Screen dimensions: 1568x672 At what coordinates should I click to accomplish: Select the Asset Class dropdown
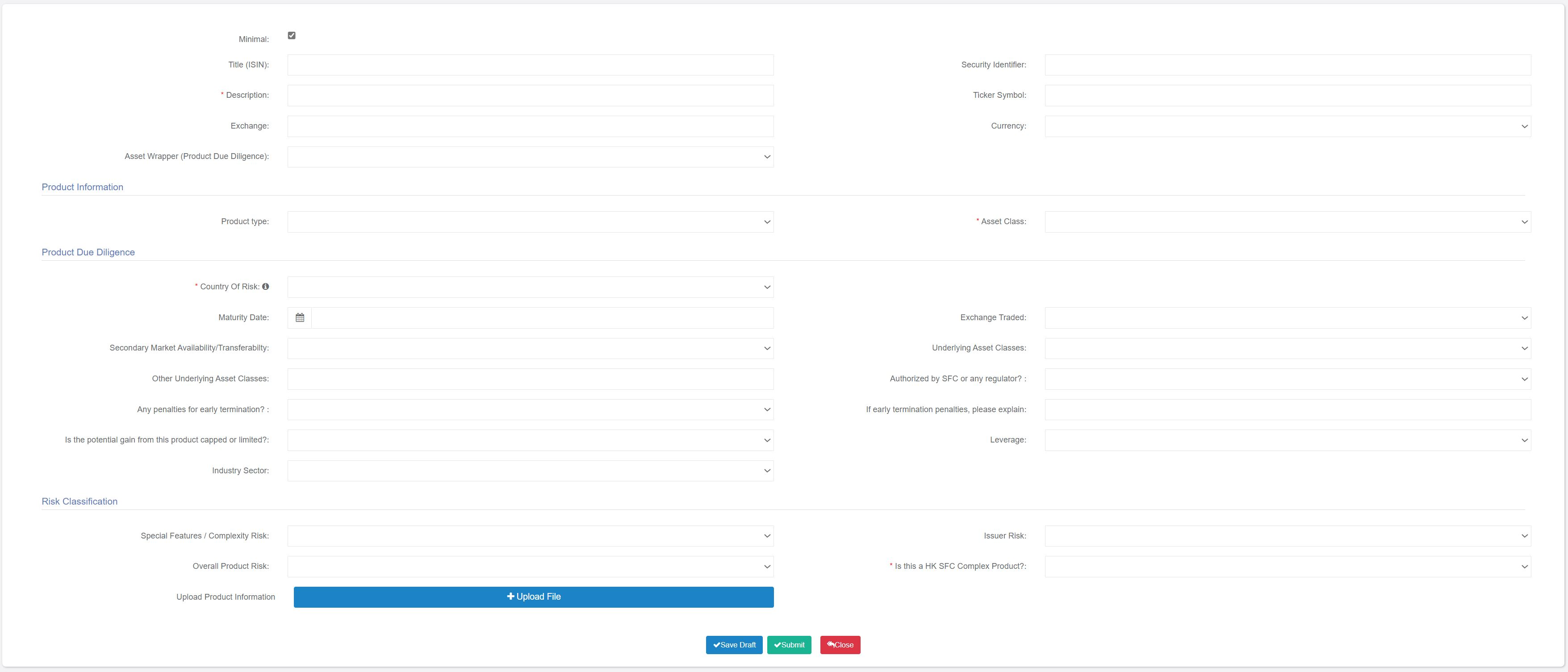[x=1288, y=222]
